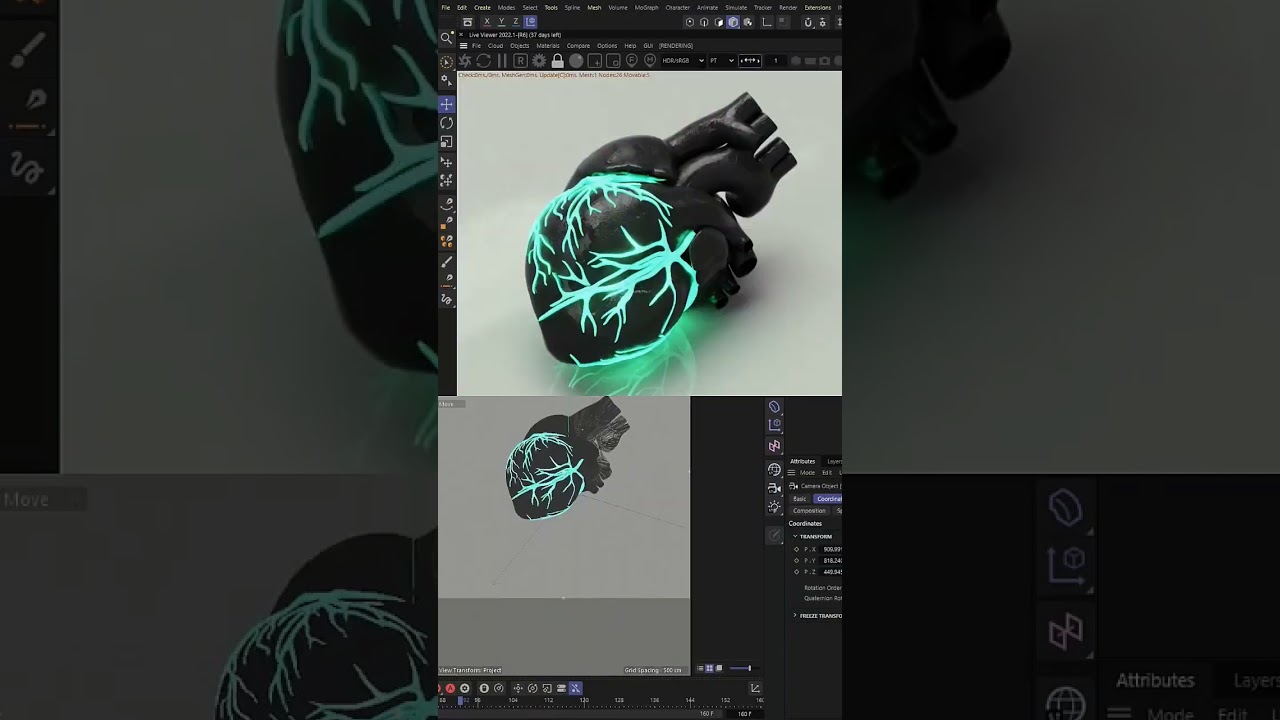Click the clay sphere render icon

576,61
